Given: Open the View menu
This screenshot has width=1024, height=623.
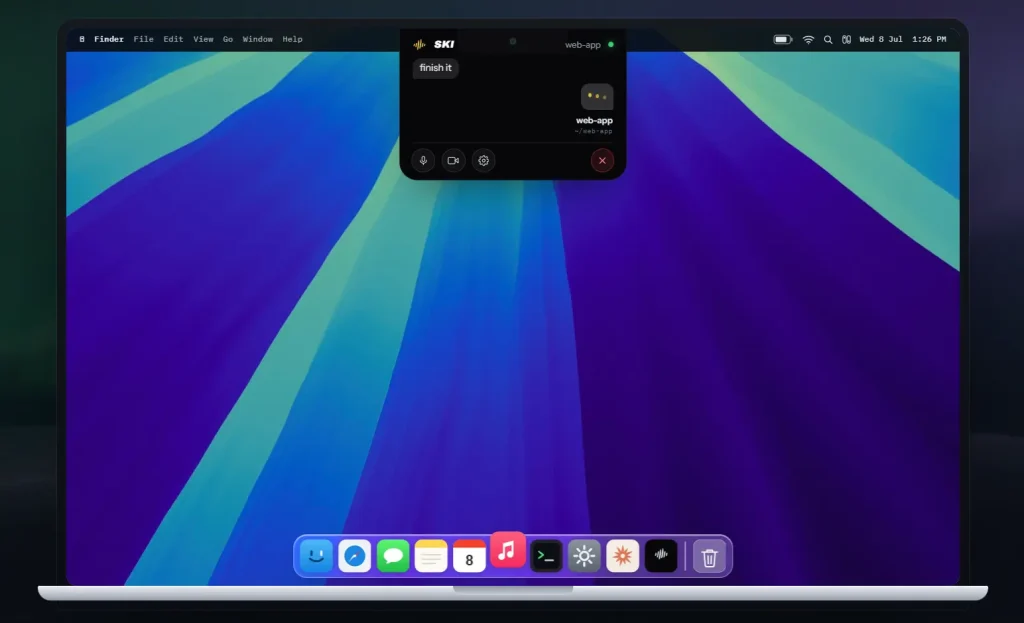Looking at the screenshot, I should 203,39.
